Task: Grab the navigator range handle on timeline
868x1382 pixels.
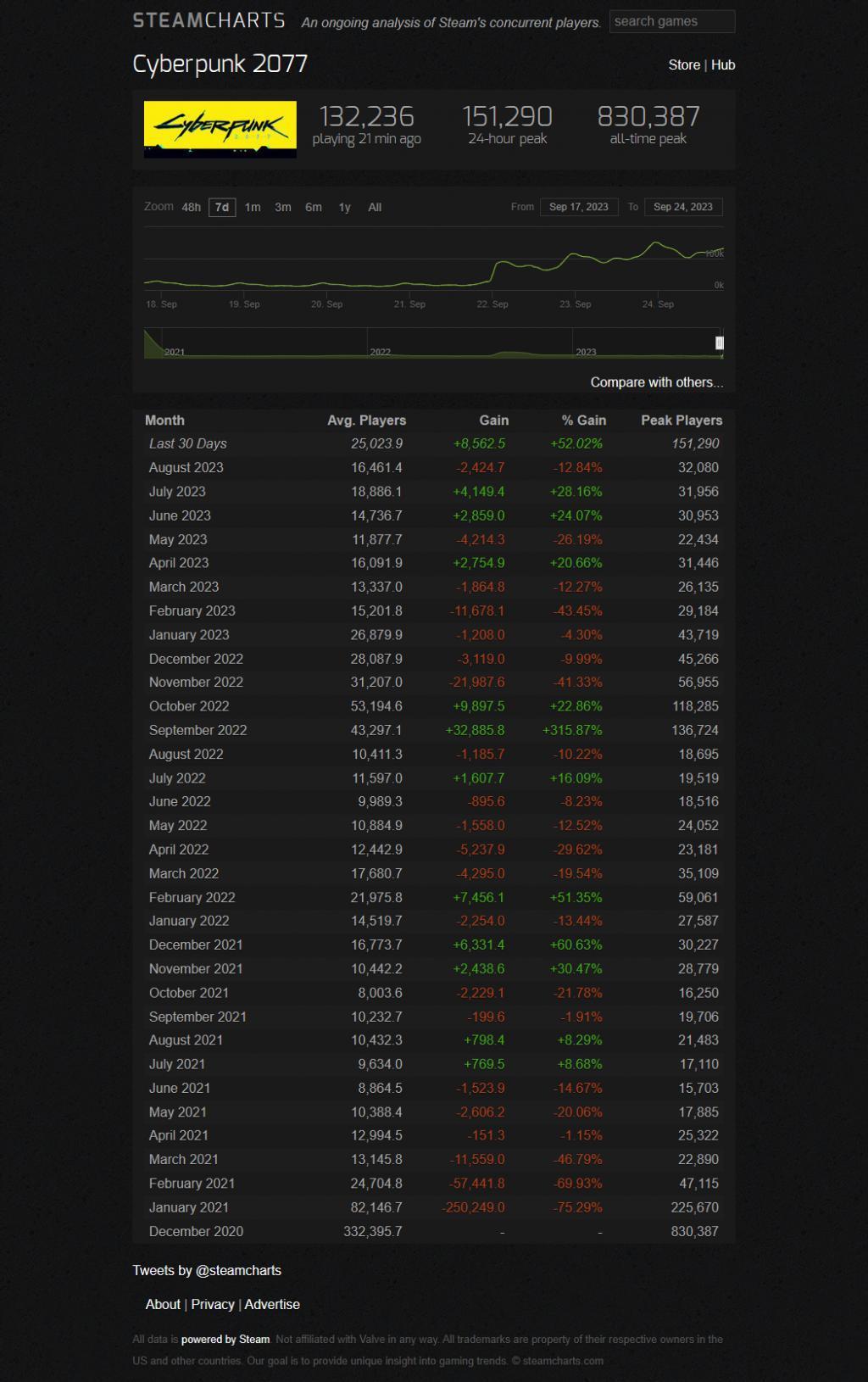Action: pyautogui.click(x=720, y=343)
